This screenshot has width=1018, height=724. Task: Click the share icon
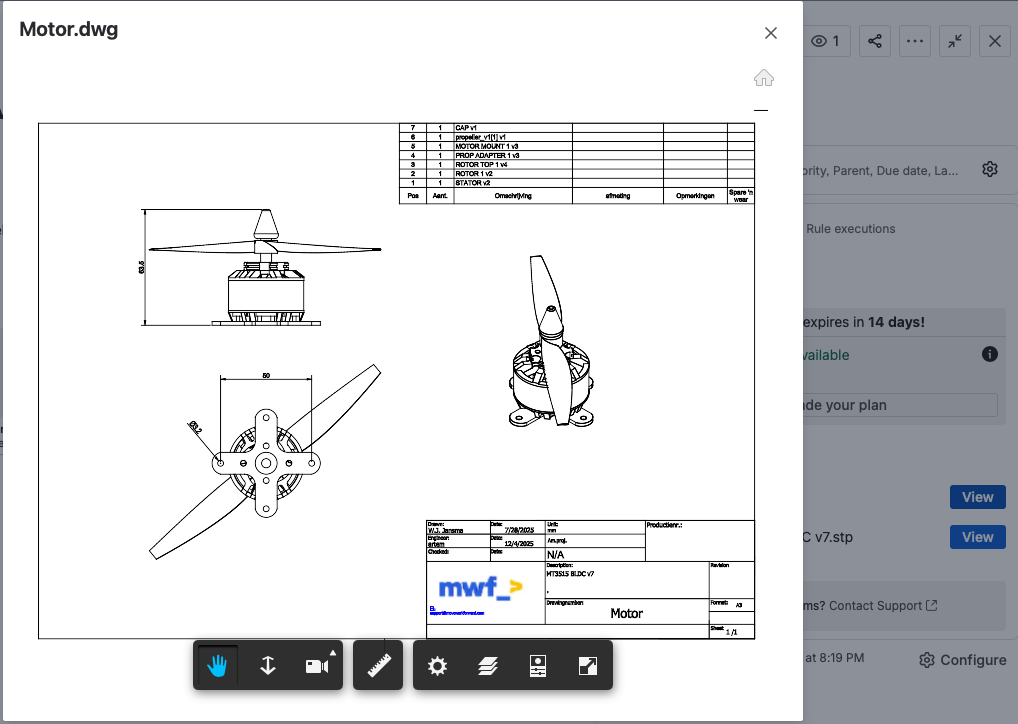[x=875, y=41]
